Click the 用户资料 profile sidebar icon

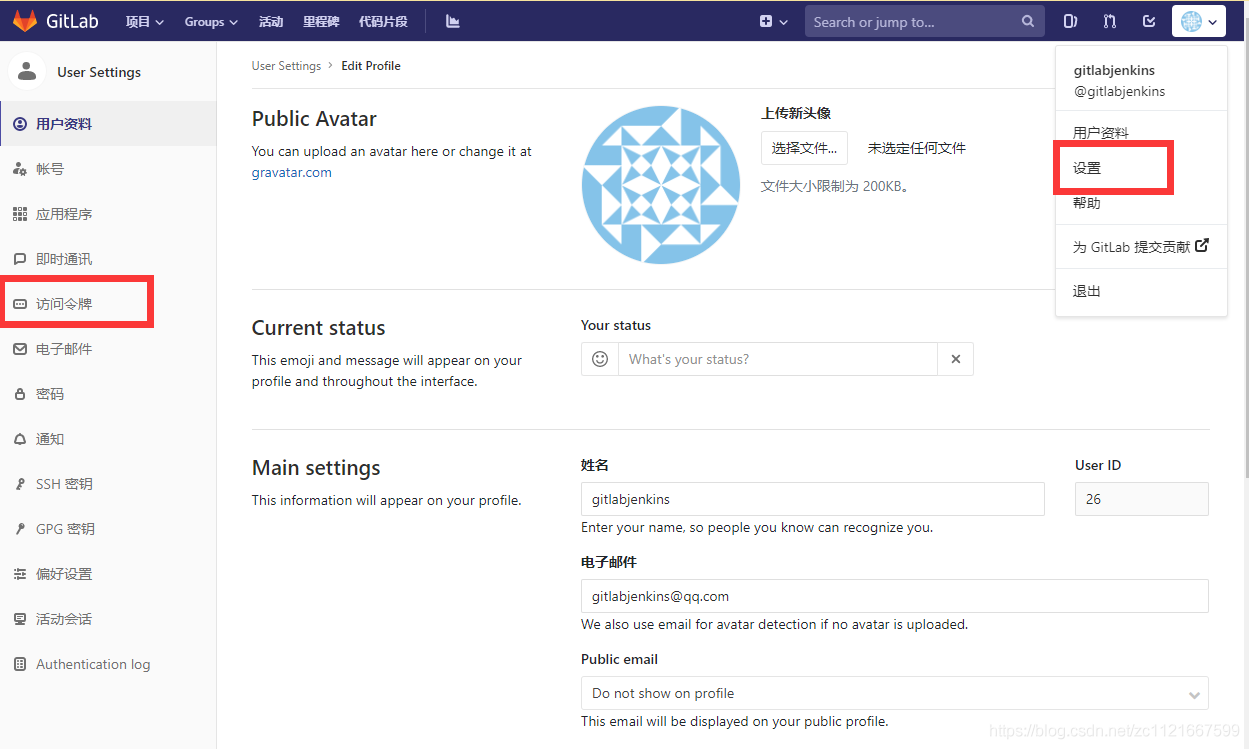20,124
